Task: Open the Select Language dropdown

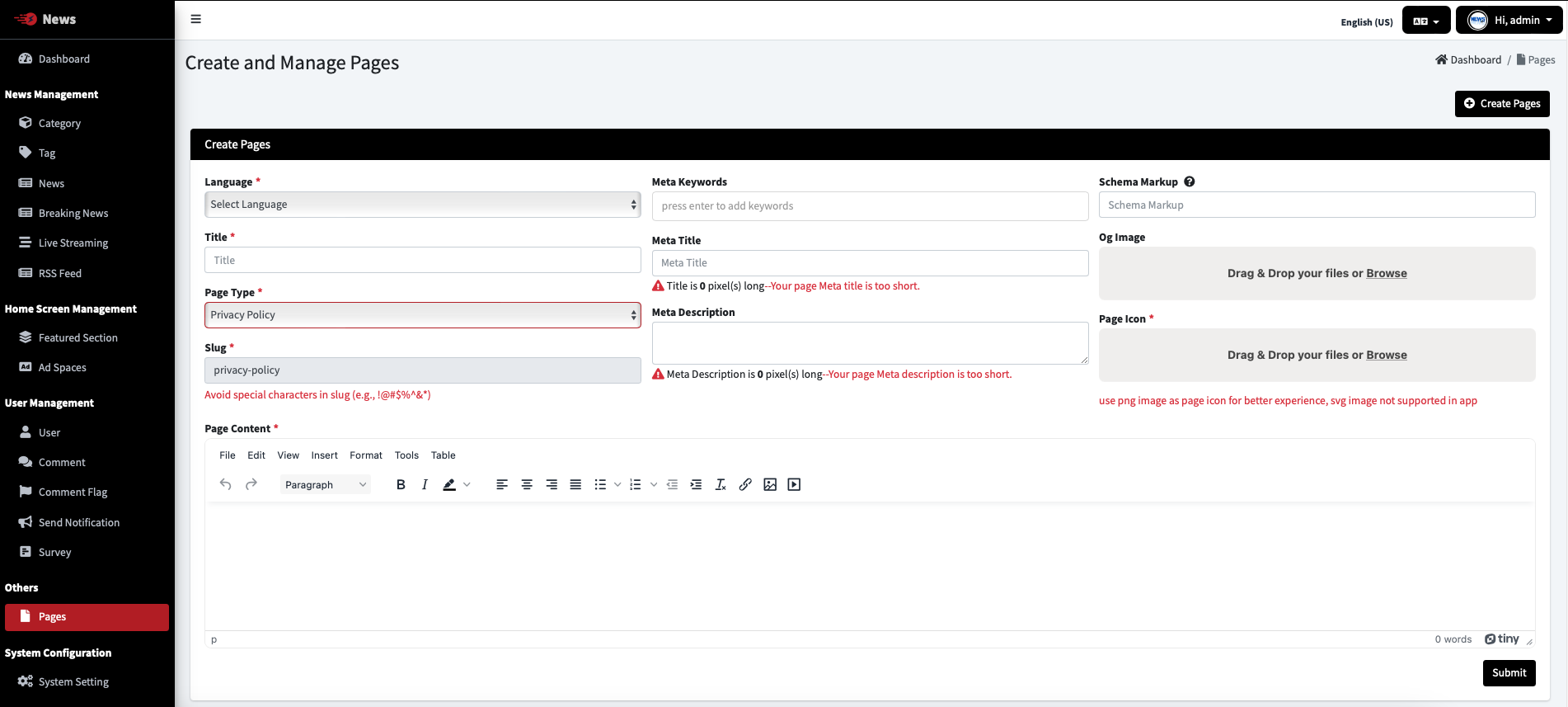Action: click(x=423, y=205)
